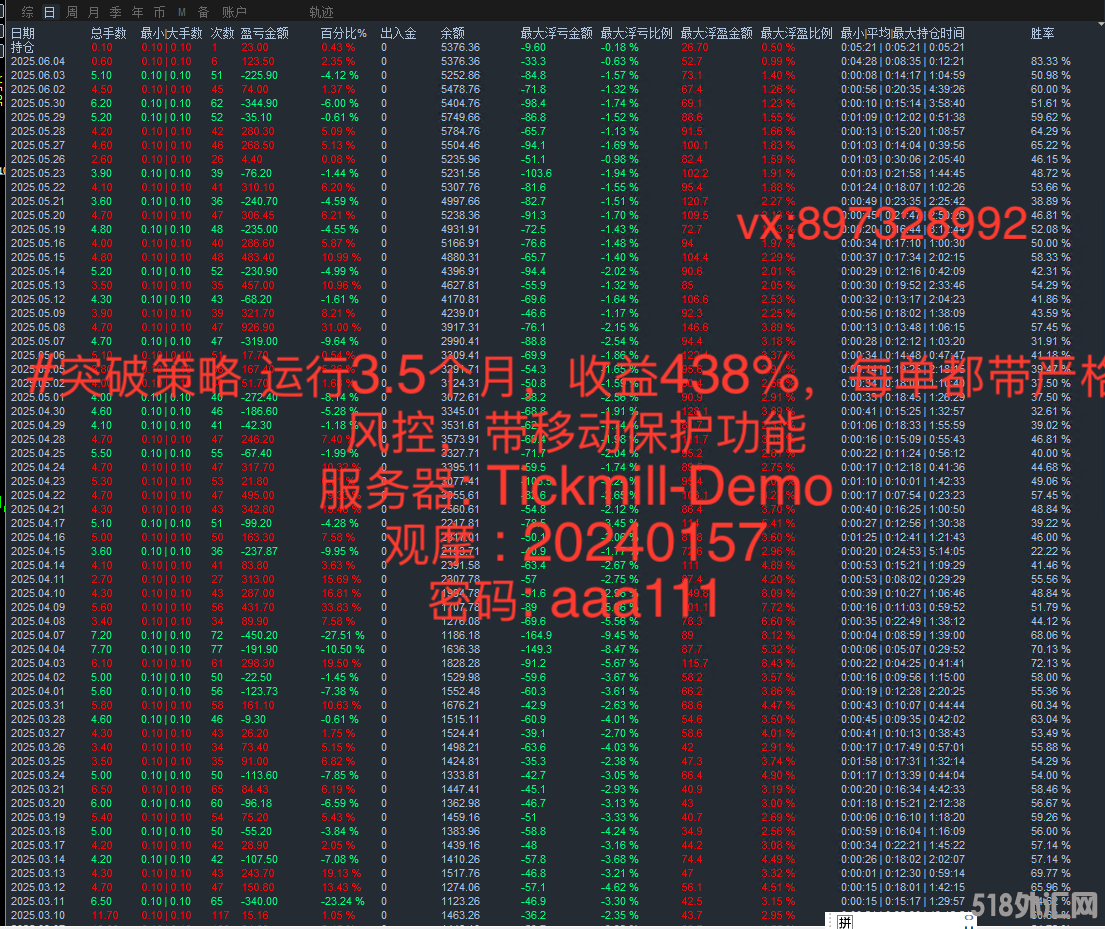Open the 备 notes tab
Image resolution: width=1105 pixels, height=929 pixels.
204,12
